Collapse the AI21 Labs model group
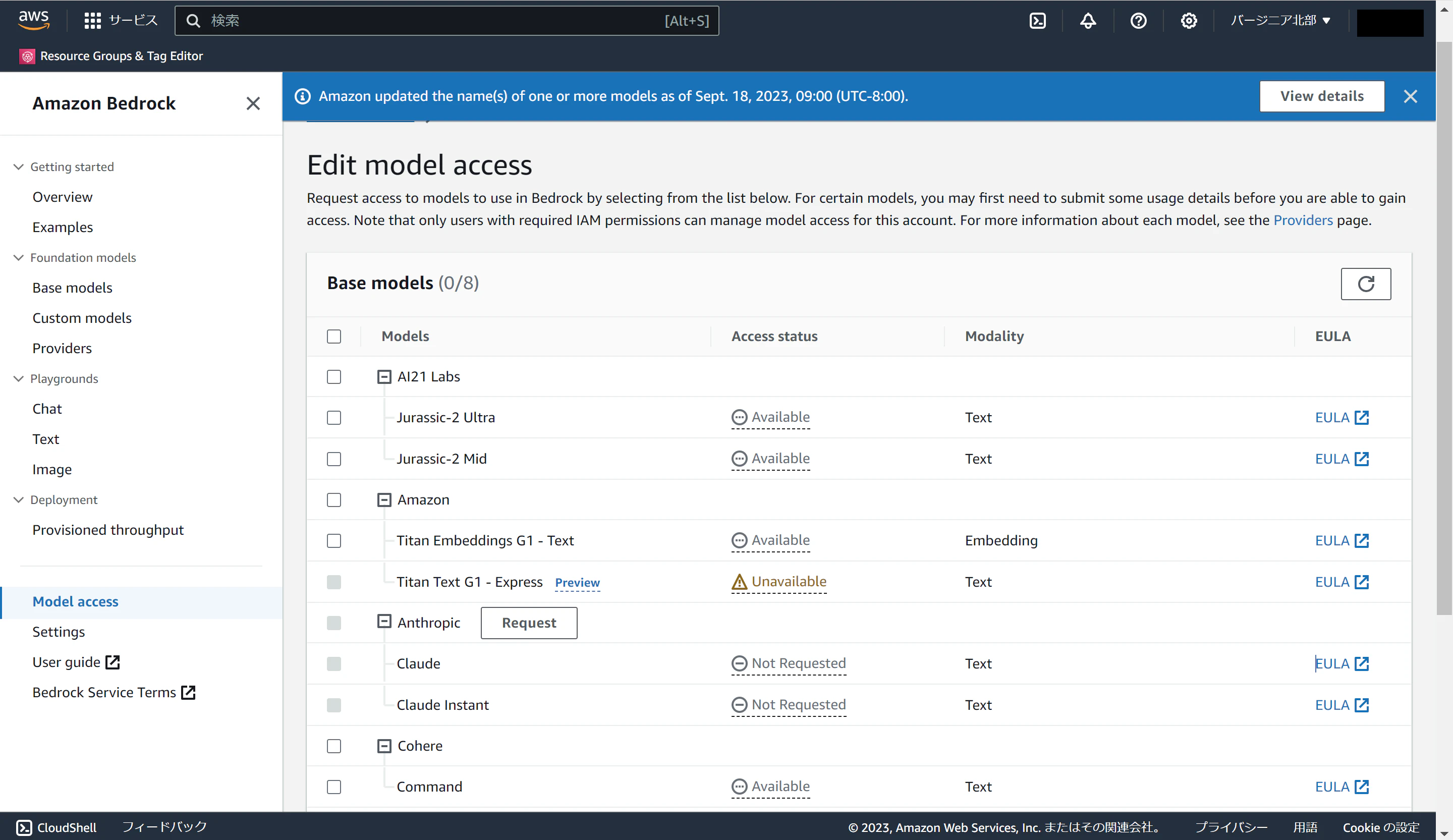This screenshot has width=1453, height=840. coord(384,376)
